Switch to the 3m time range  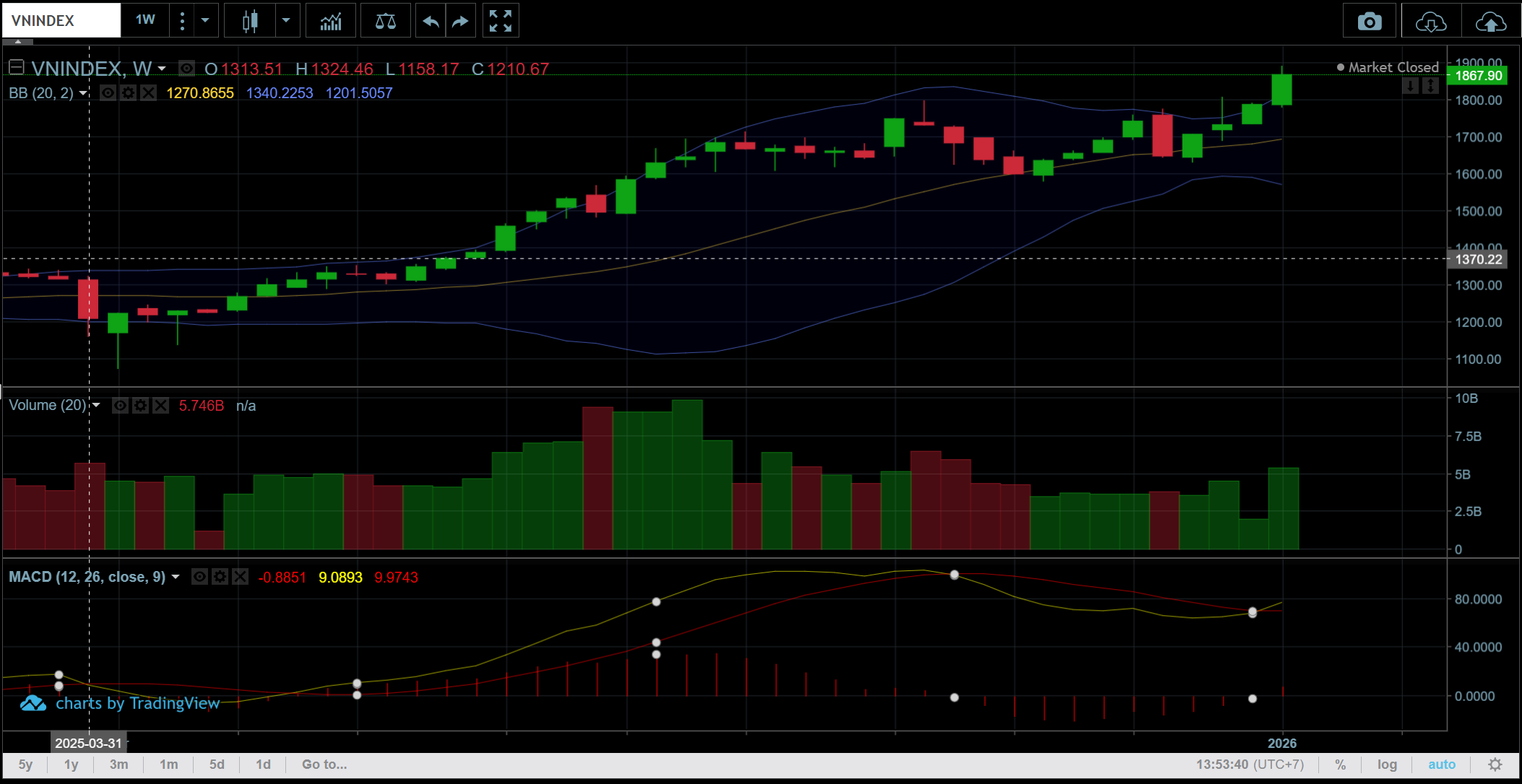[118, 765]
